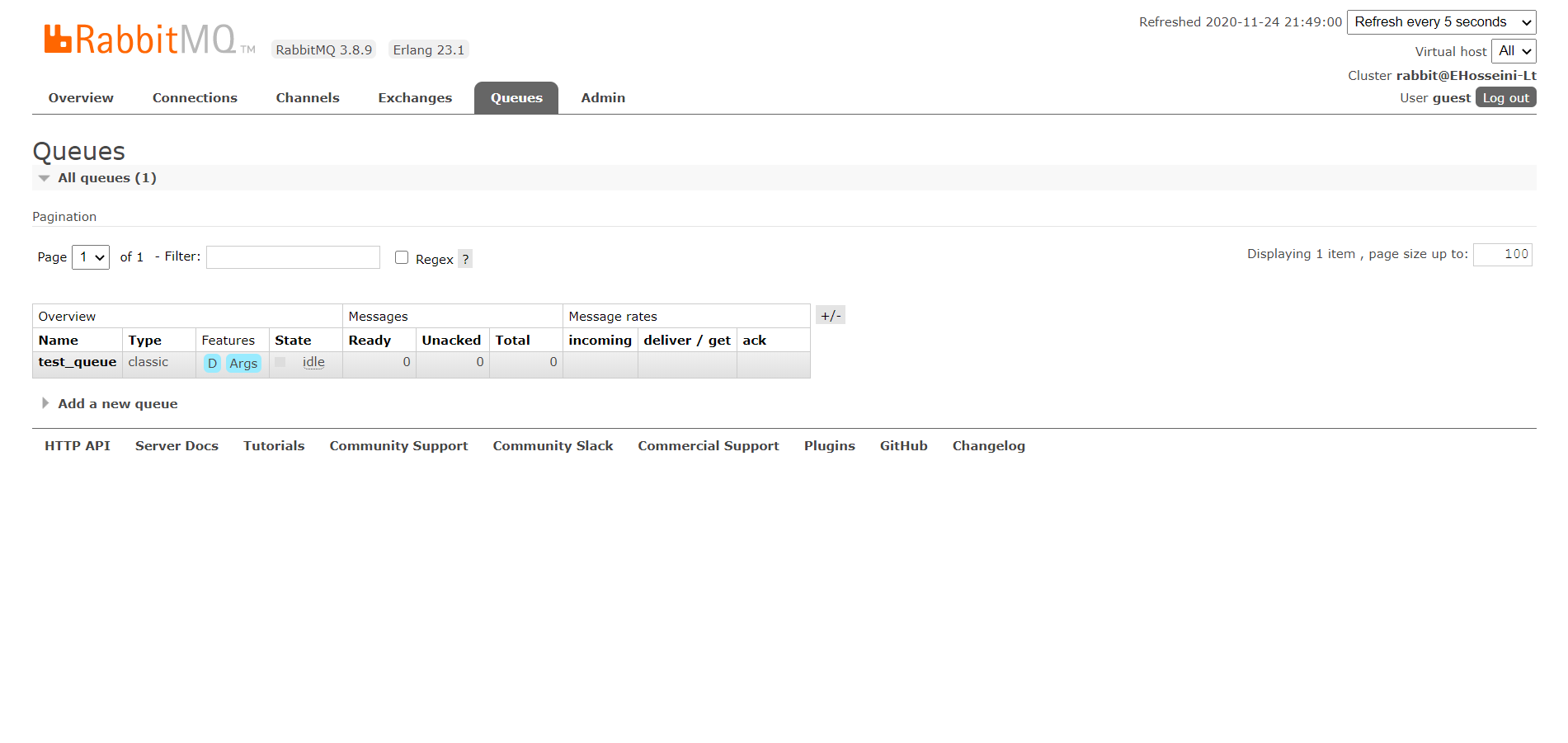Open the GitHub link

904,445
